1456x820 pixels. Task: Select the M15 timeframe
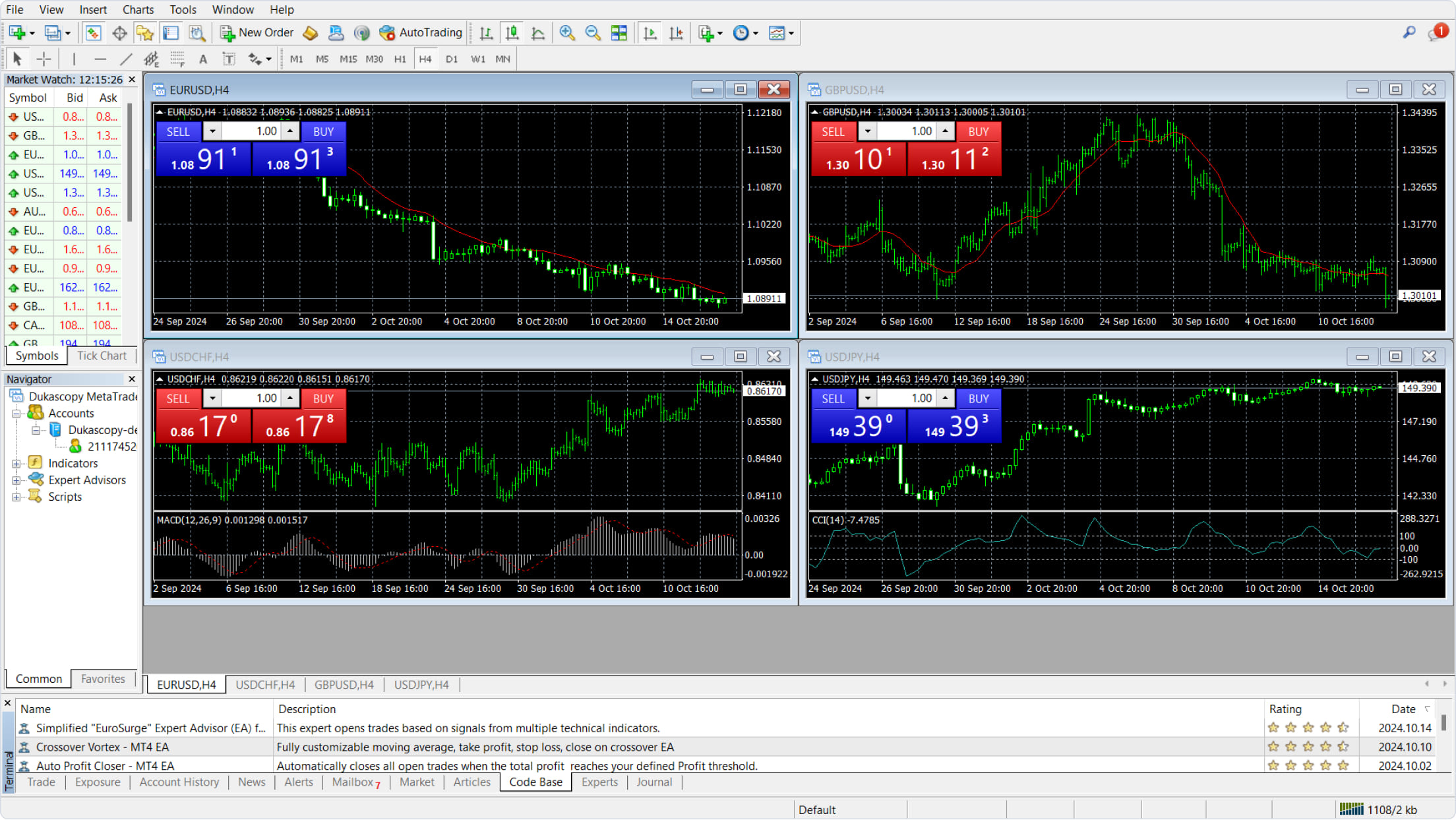click(x=348, y=59)
